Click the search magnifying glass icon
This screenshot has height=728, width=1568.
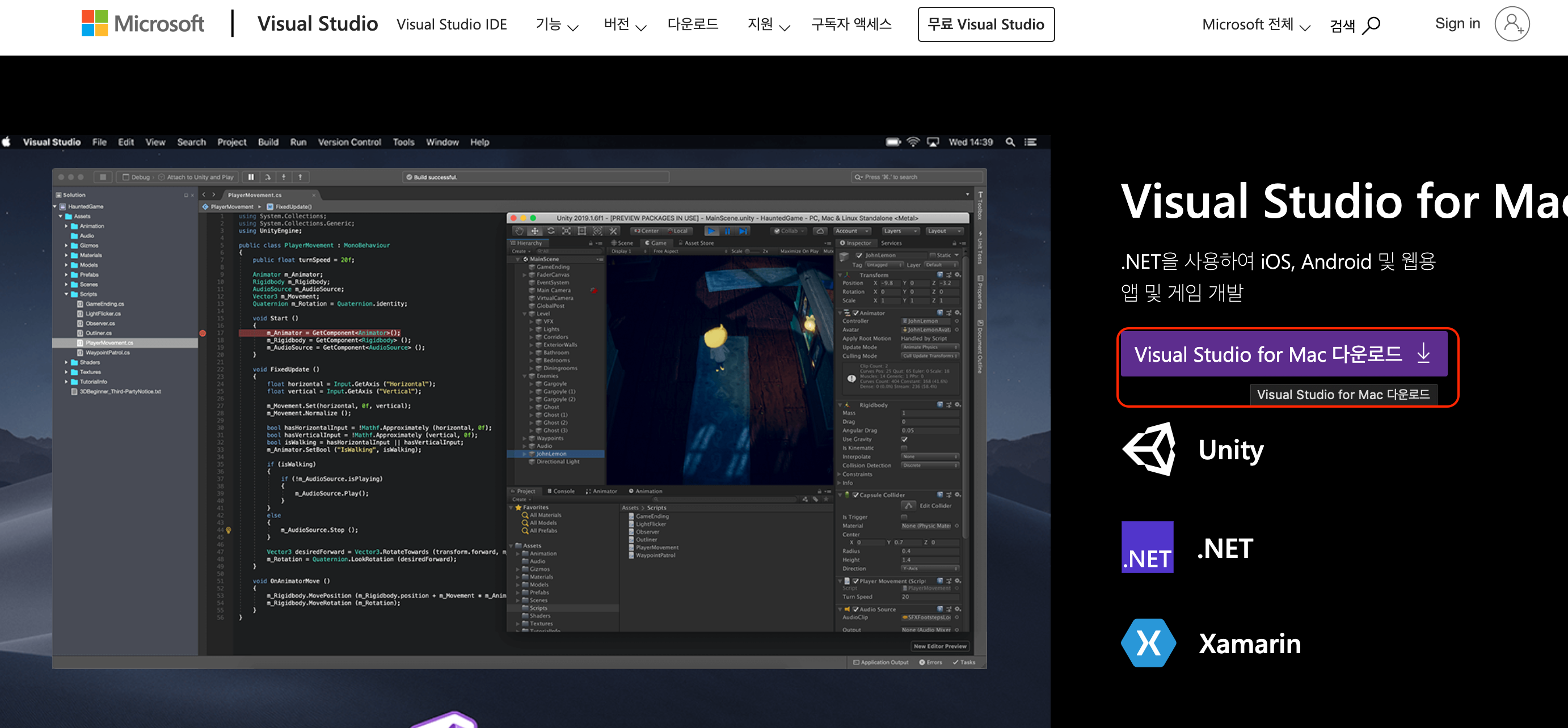click(1371, 26)
